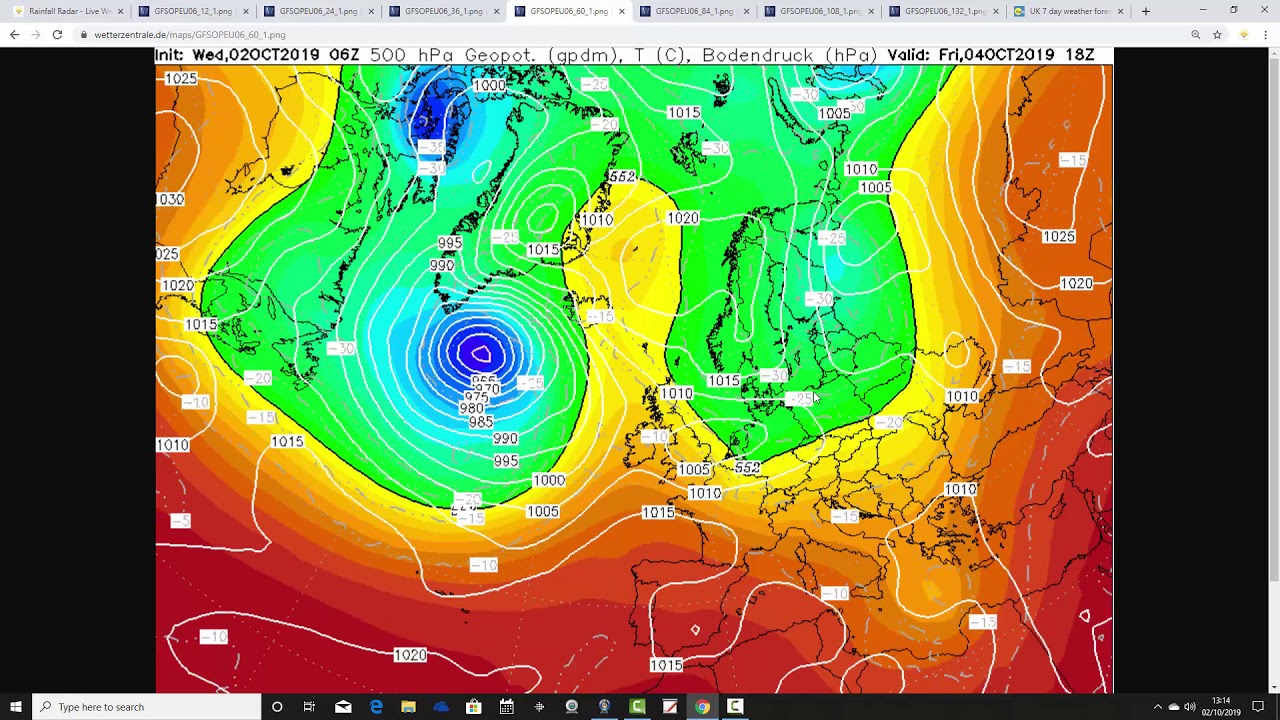Reload the weather map page
The image size is (1280, 720).
click(x=57, y=34)
